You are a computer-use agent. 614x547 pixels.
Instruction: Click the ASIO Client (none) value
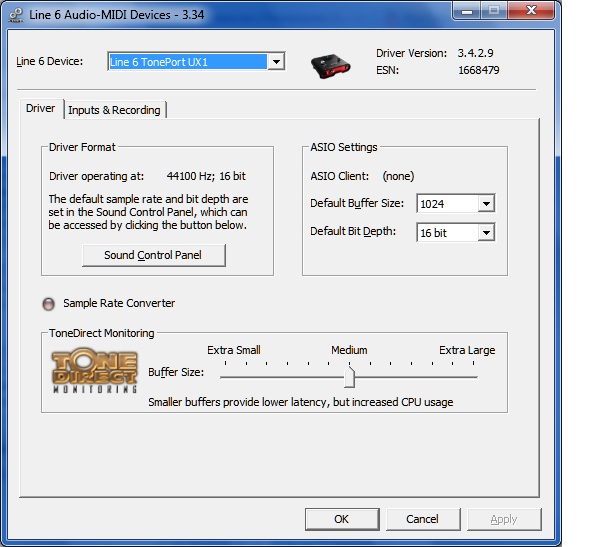pyautogui.click(x=398, y=176)
